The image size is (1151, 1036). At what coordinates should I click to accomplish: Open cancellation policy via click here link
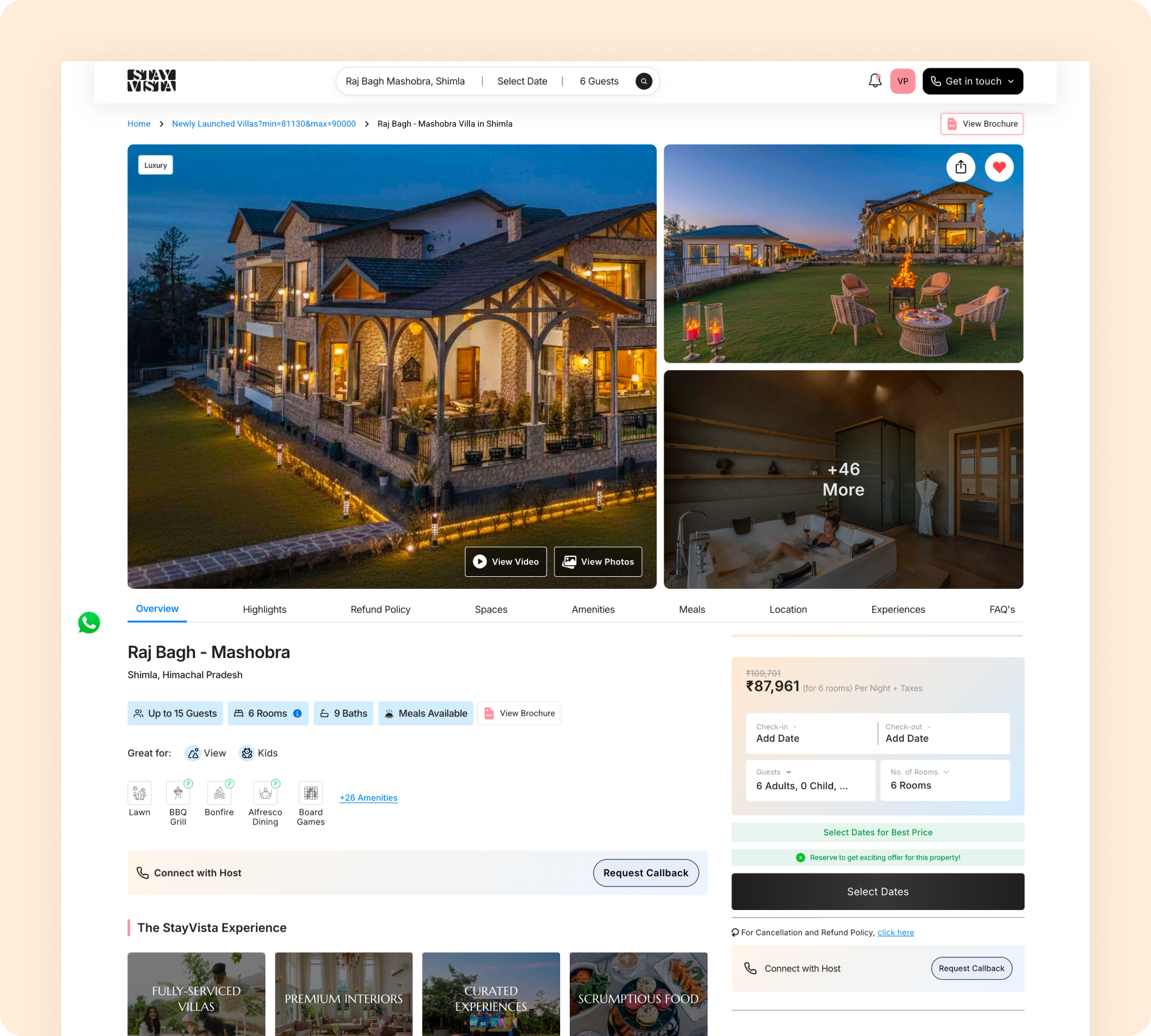[895, 932]
